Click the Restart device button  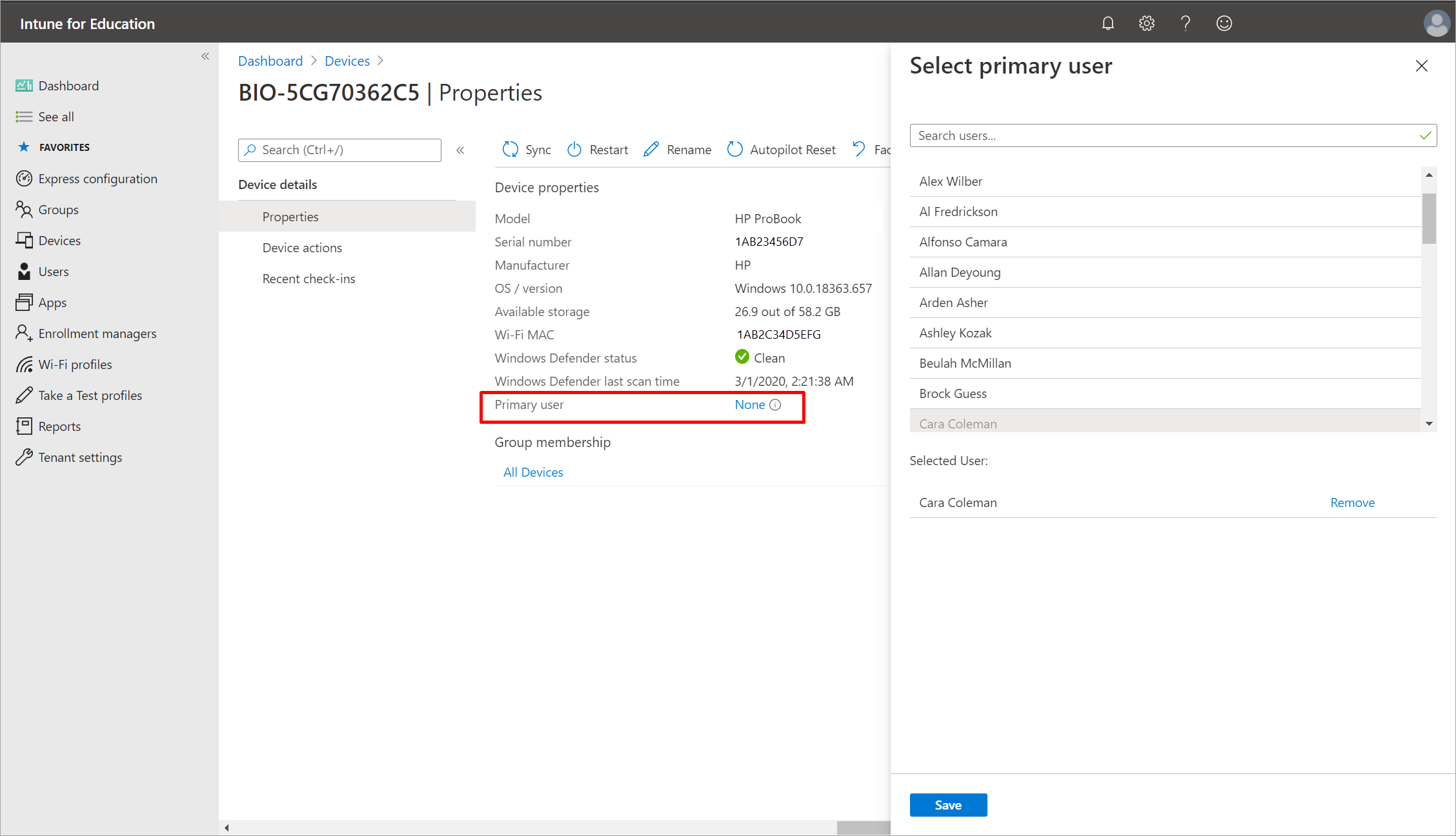(x=597, y=150)
